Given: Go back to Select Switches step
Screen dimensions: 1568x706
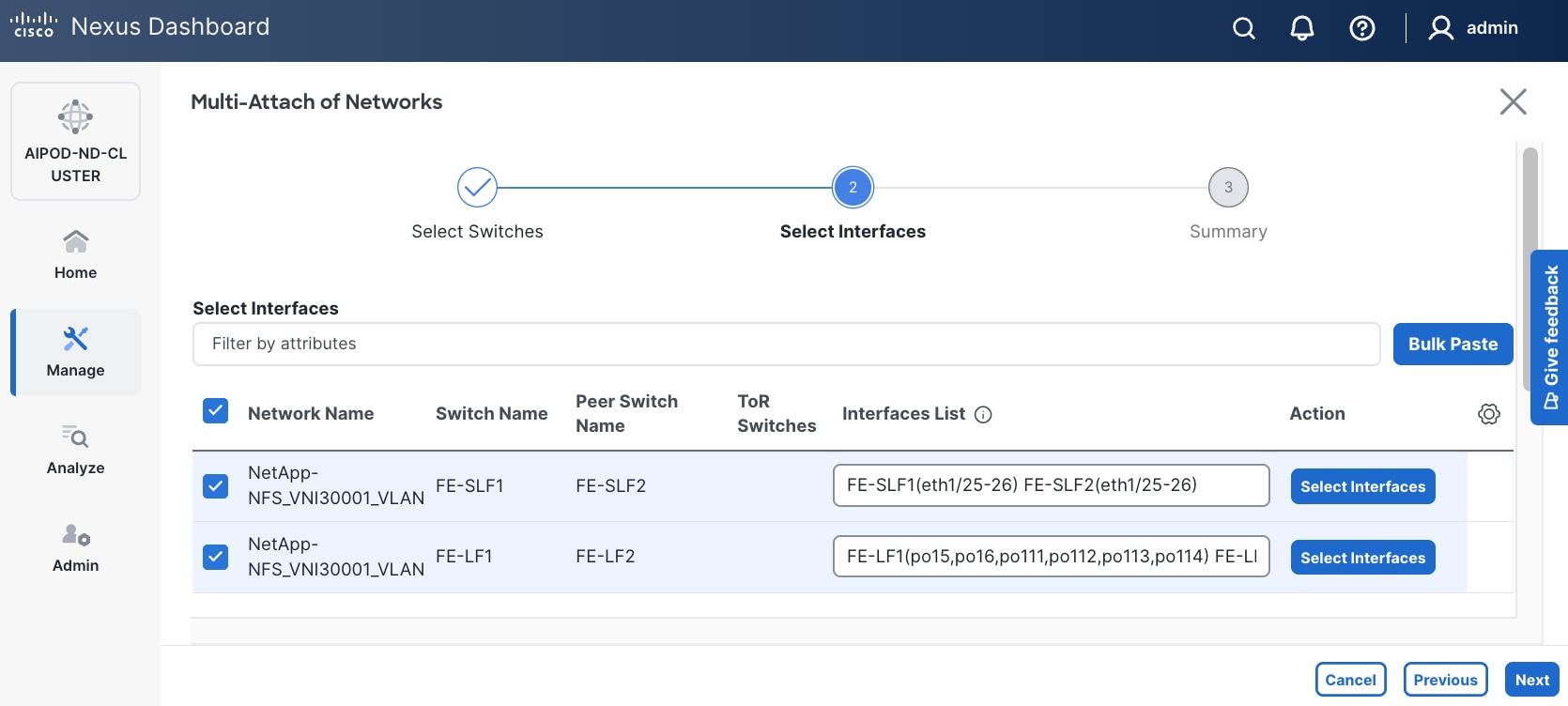Looking at the screenshot, I should pyautogui.click(x=477, y=188).
